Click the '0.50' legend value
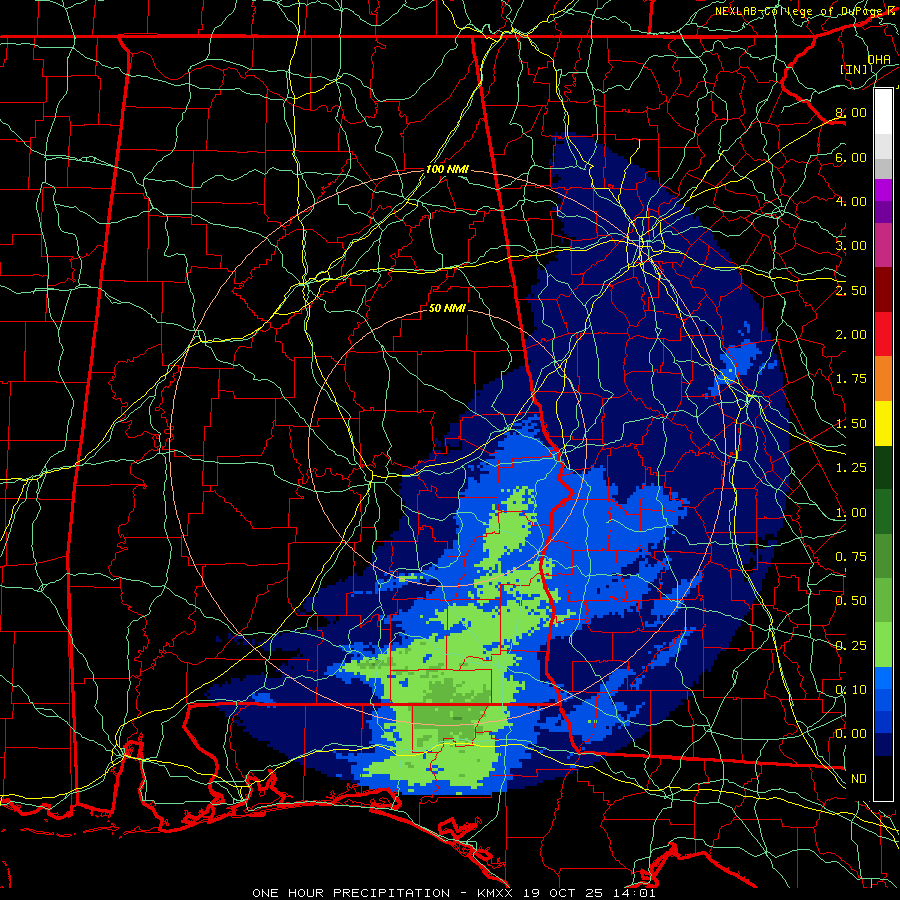The width and height of the screenshot is (900, 900). coord(851,601)
